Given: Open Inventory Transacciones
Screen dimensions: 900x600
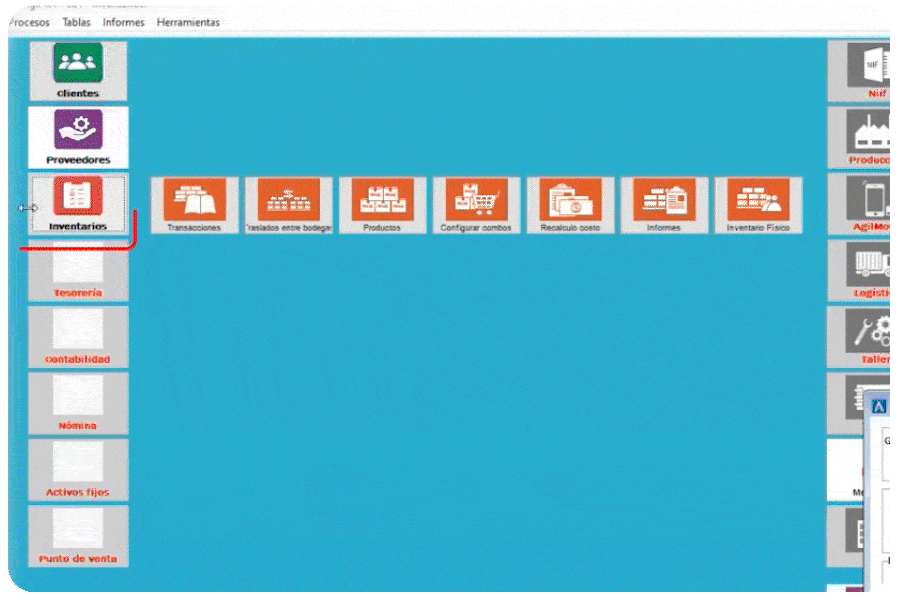Looking at the screenshot, I should (x=195, y=204).
